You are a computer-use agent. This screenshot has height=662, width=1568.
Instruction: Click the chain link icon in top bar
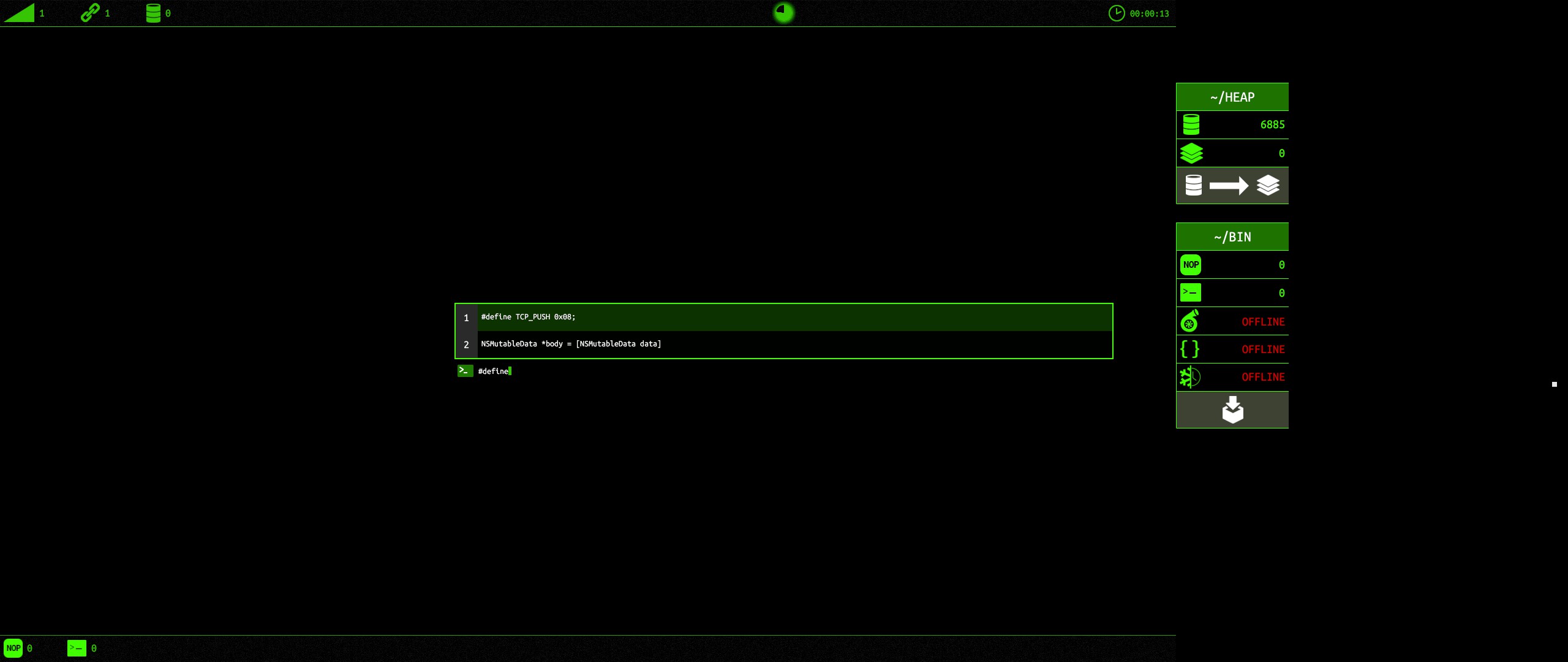click(90, 13)
